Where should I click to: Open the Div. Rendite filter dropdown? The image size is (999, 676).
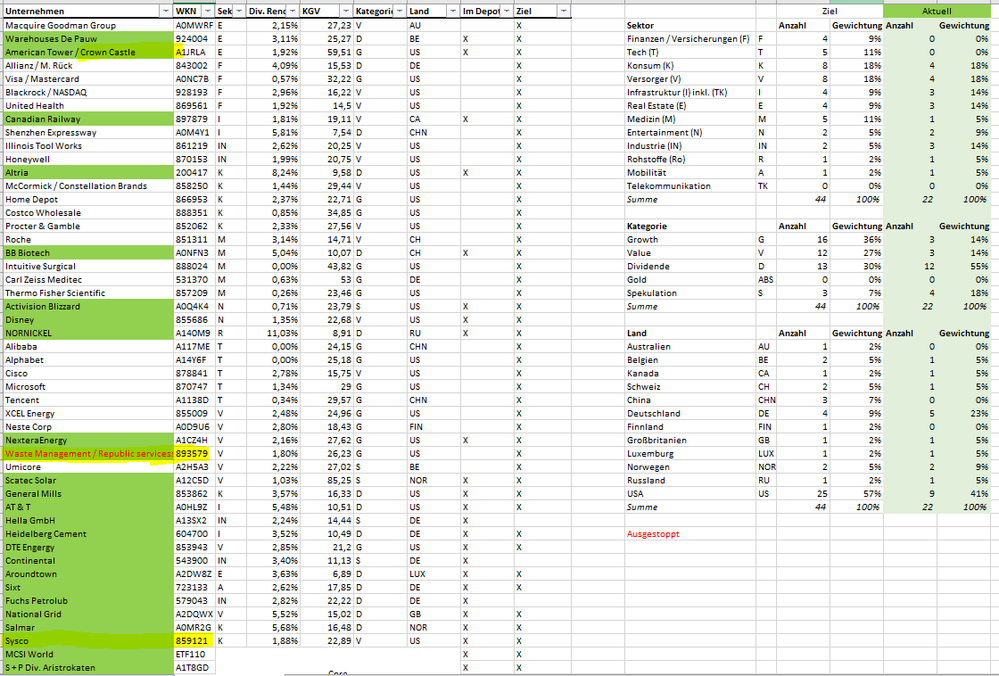[x=291, y=10]
